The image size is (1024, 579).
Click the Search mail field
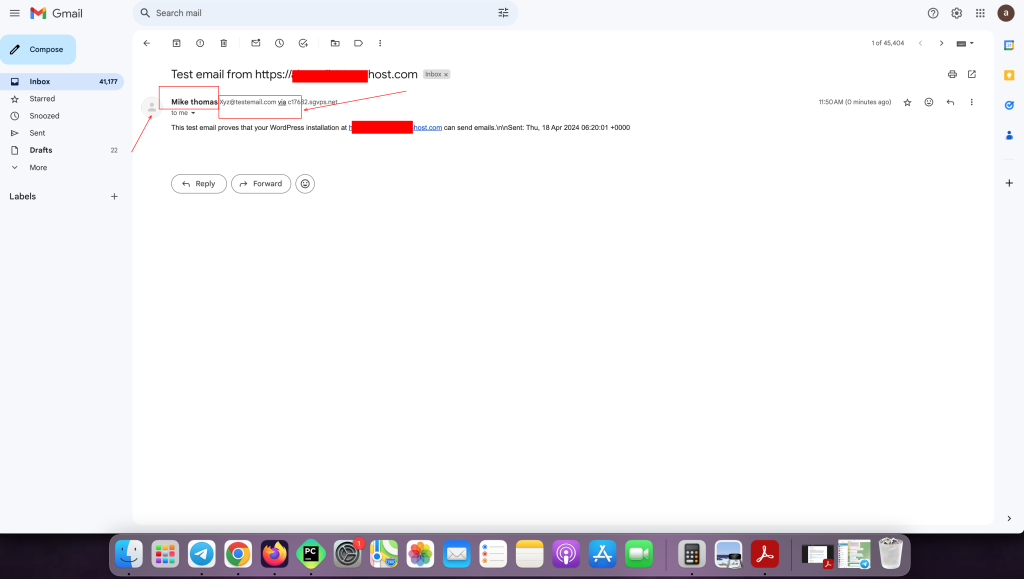click(x=323, y=13)
